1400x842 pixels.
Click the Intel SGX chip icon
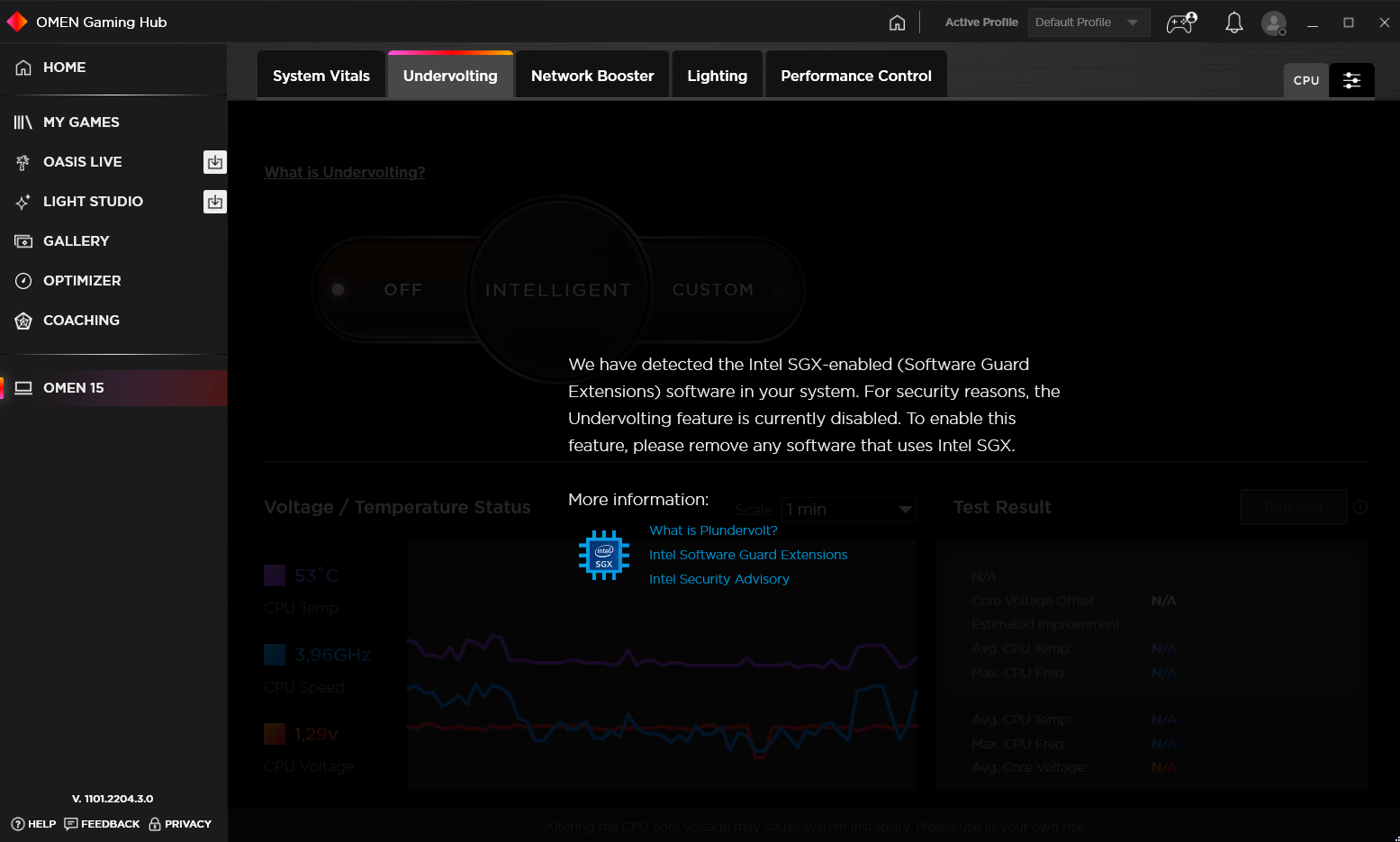point(603,555)
